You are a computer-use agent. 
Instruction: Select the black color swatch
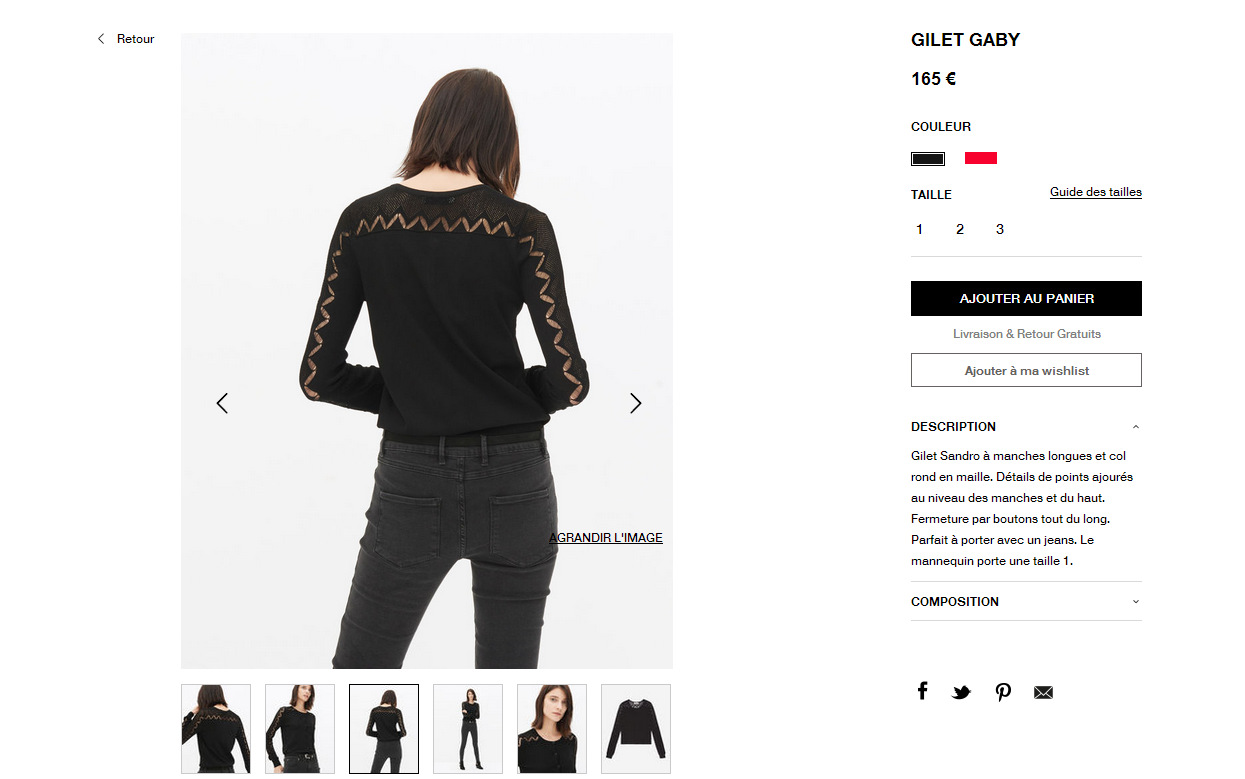pyautogui.click(x=928, y=158)
